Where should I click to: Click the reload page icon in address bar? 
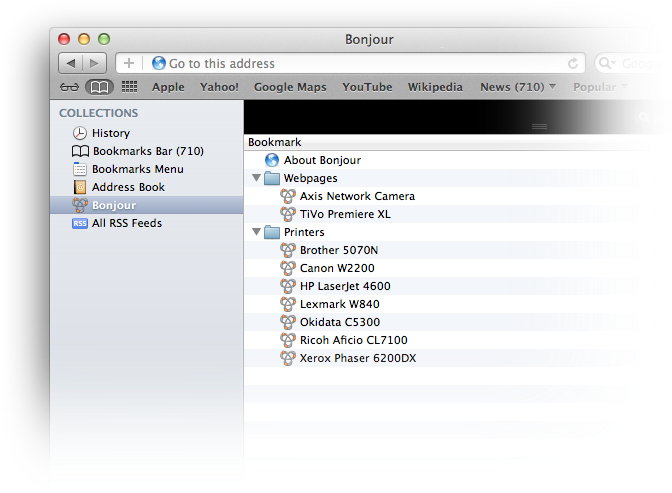point(573,63)
